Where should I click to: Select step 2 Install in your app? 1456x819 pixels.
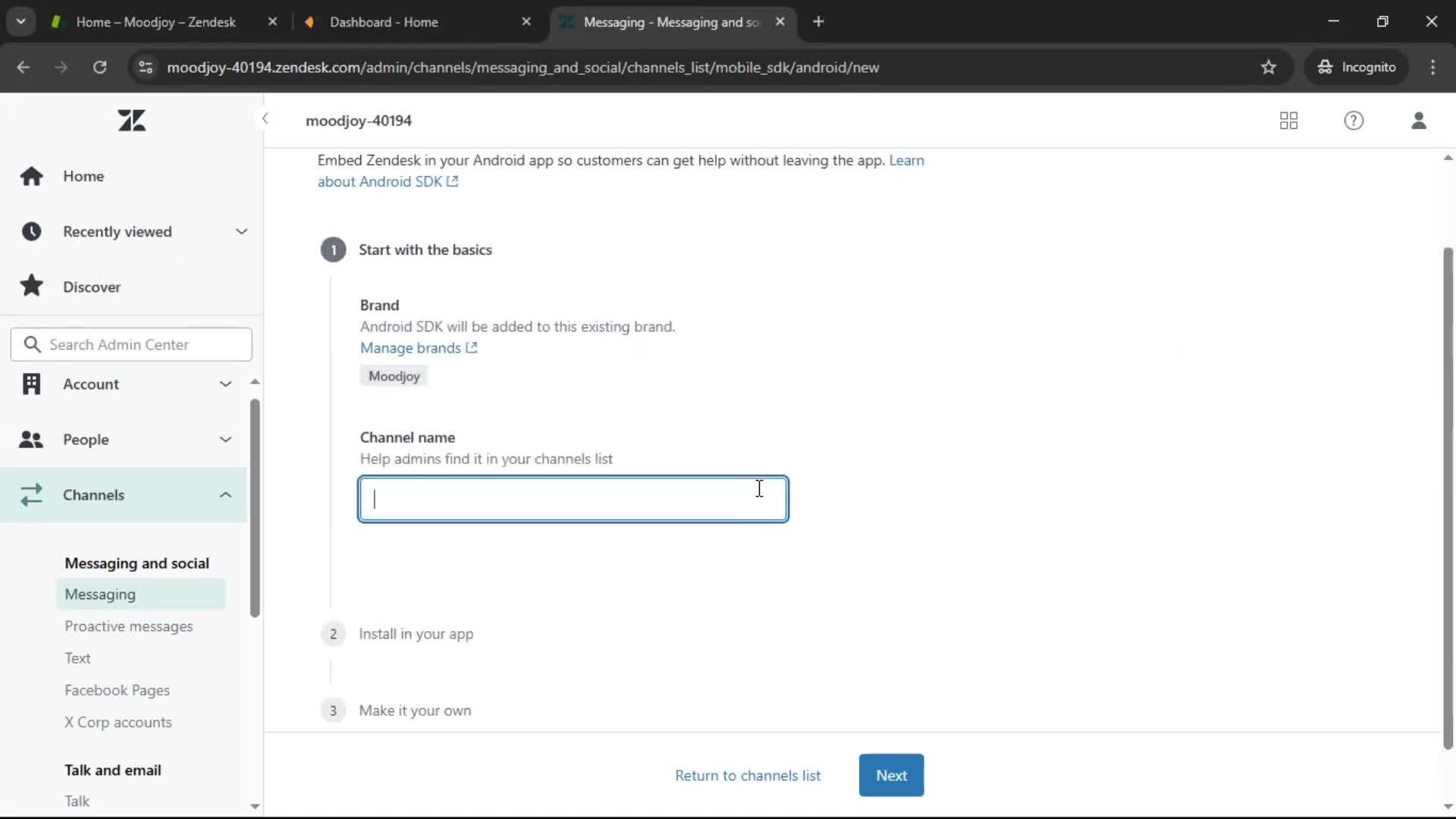pos(416,633)
